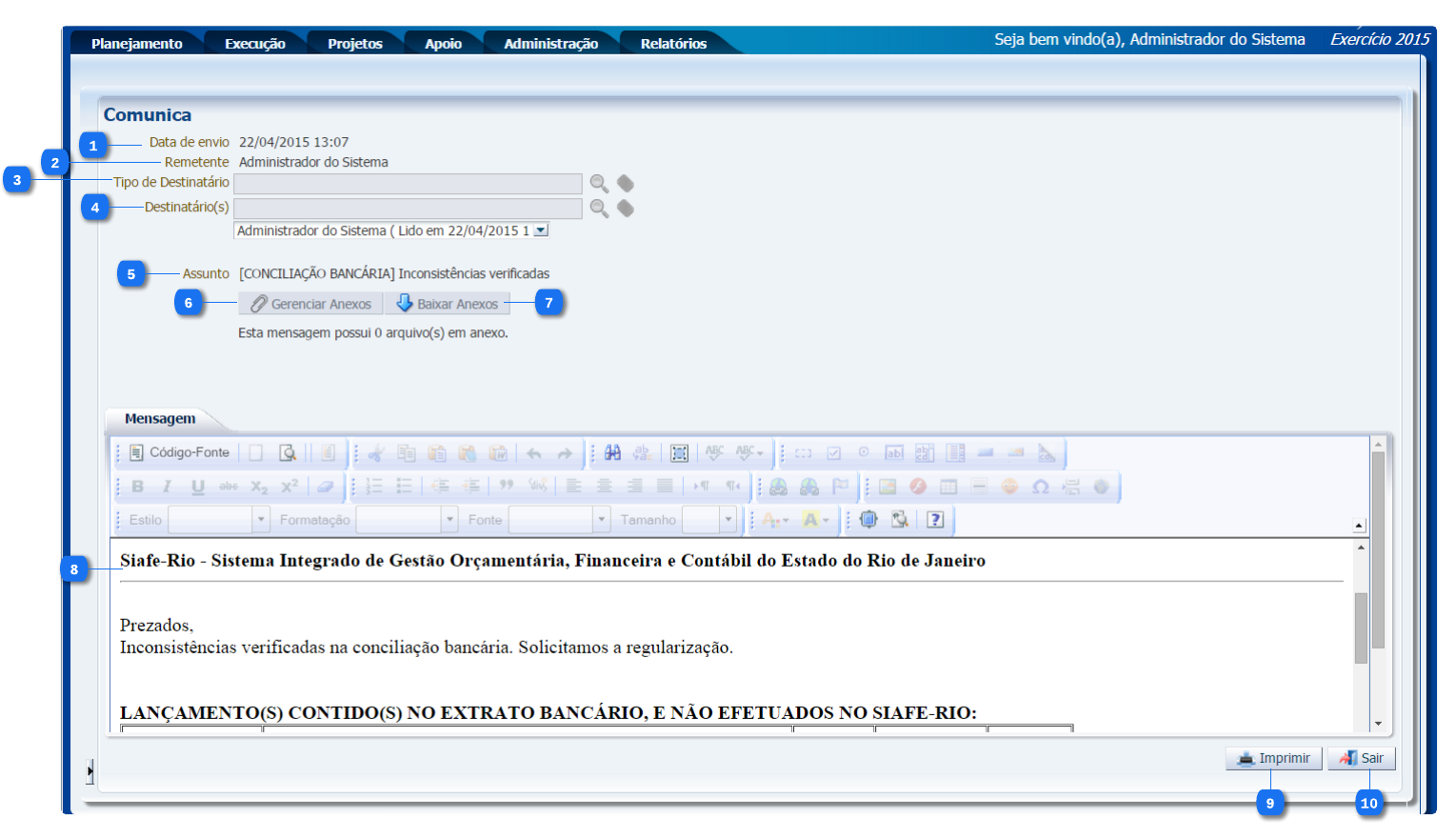Click the Select All icon in editor toolbar
Image resolution: width=1456 pixels, height=838 pixels.
pyautogui.click(x=679, y=453)
